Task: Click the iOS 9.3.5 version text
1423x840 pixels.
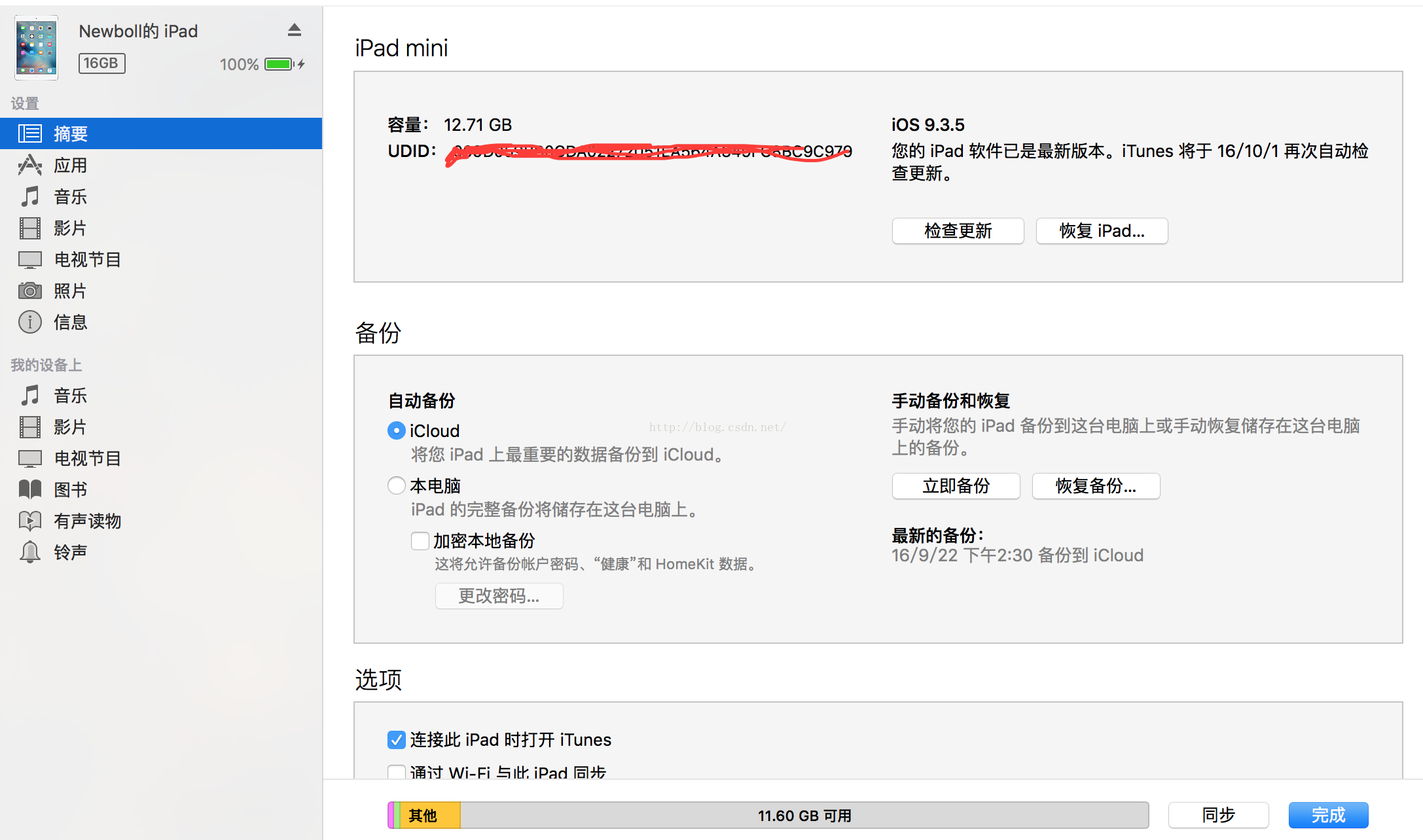Action: click(x=928, y=124)
